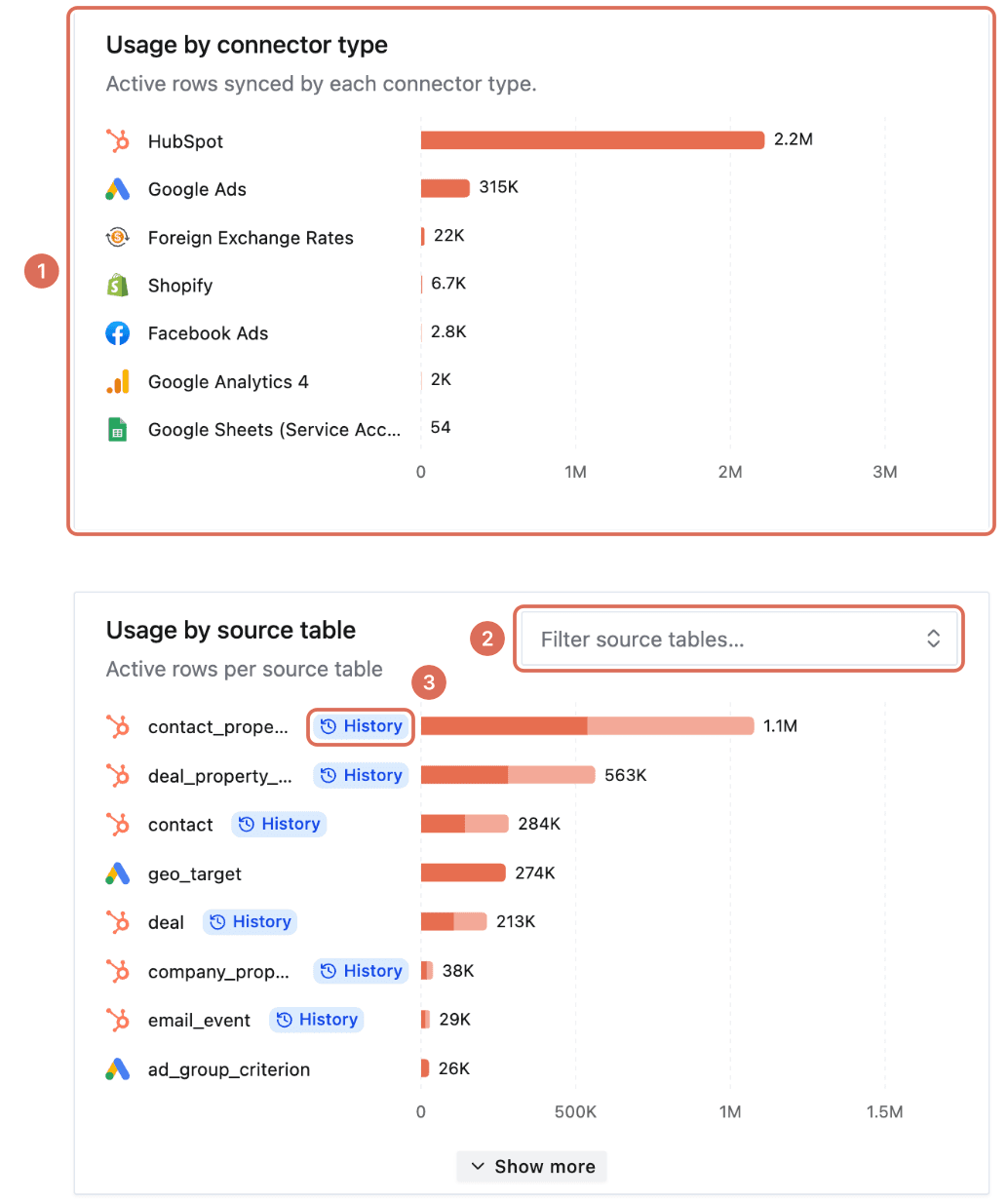Click the 38K value for company_prop...

(x=458, y=971)
